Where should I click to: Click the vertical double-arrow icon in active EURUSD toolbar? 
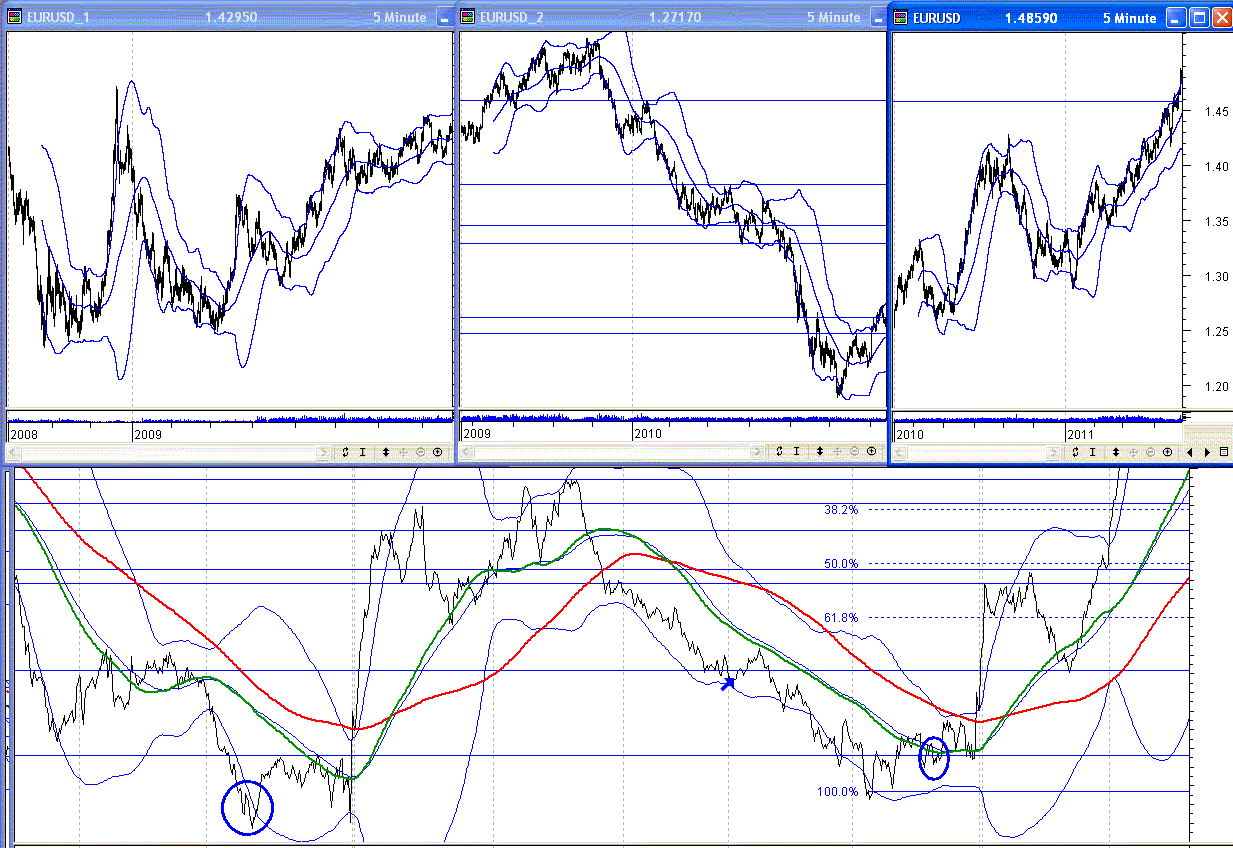pos(1116,452)
